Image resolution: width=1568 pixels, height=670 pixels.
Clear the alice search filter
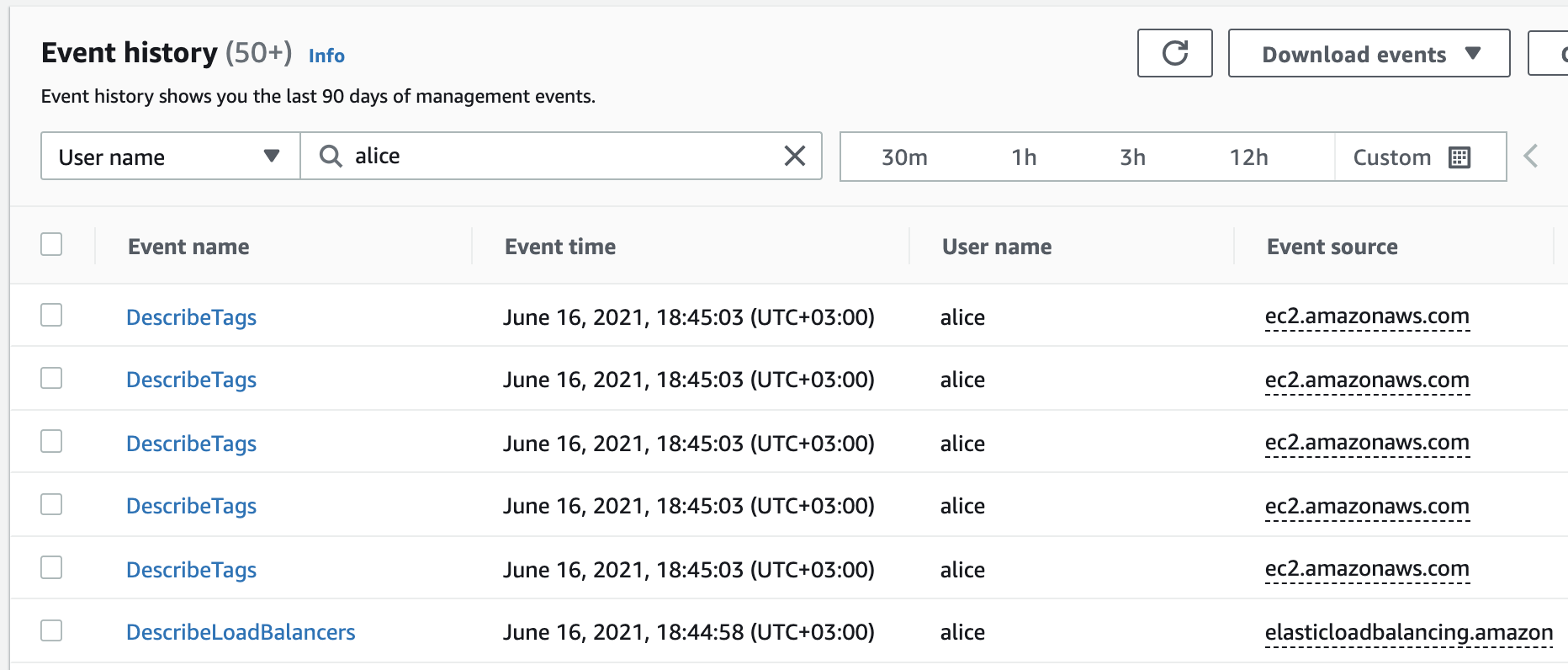point(794,156)
